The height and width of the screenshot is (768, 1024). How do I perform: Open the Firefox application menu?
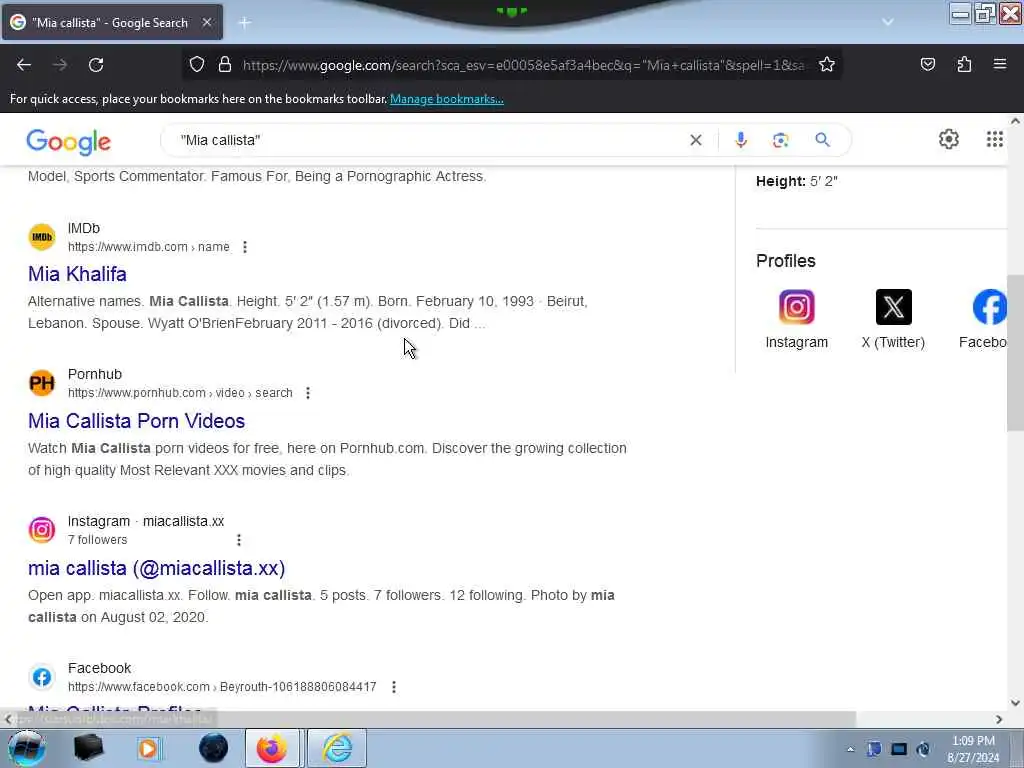pos(1000,65)
